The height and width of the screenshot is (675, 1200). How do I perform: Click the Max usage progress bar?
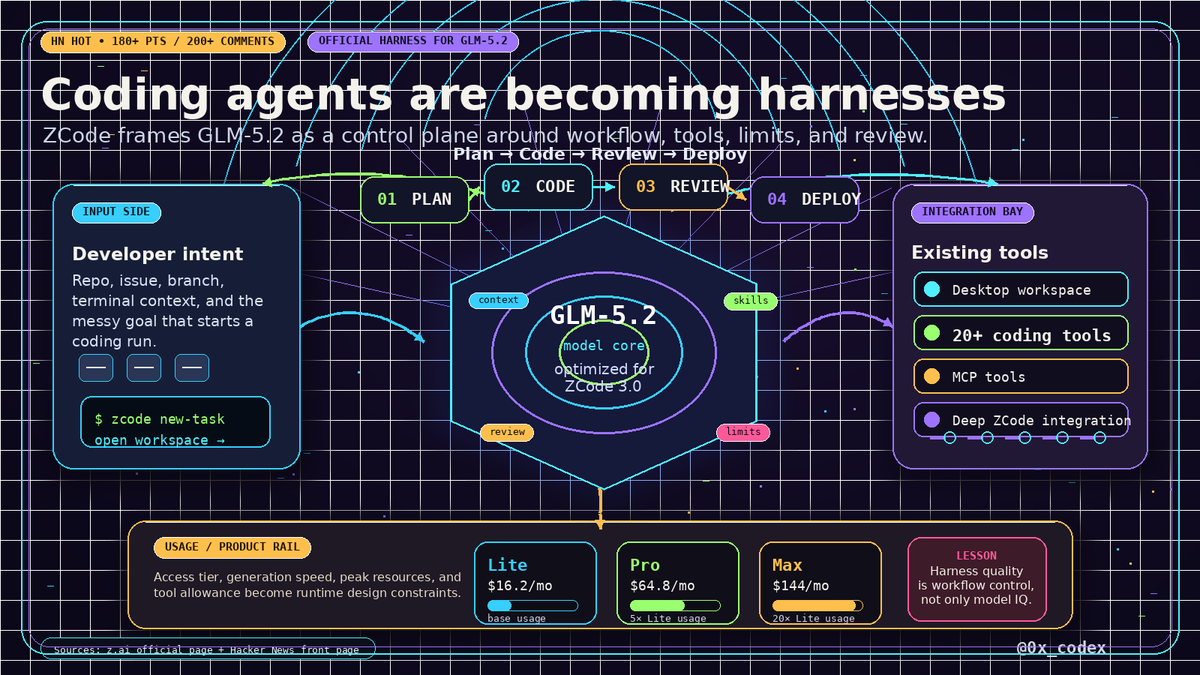pos(818,605)
